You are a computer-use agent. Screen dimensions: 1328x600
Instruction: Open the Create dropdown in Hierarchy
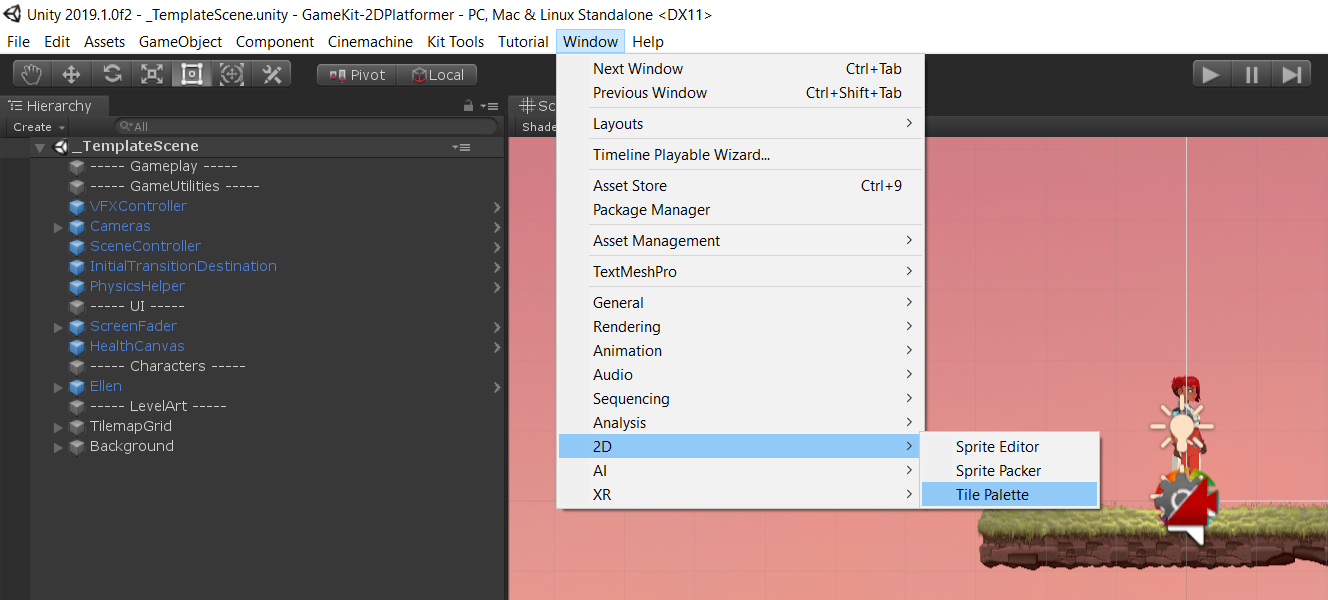coord(39,127)
